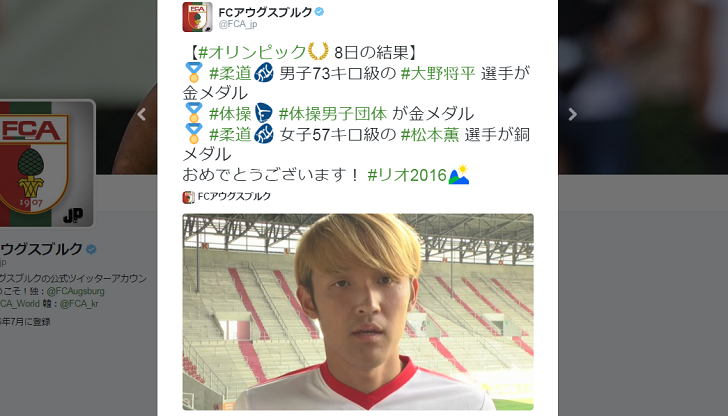
Task: Open the #体操男子団体 hashtag
Action: click(x=332, y=114)
